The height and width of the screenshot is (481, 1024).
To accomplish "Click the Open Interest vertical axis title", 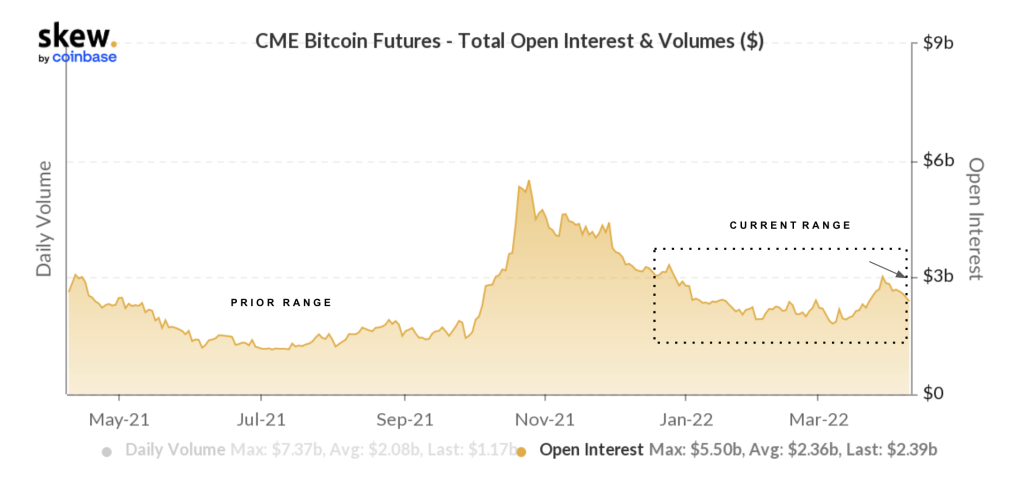I will click(976, 218).
